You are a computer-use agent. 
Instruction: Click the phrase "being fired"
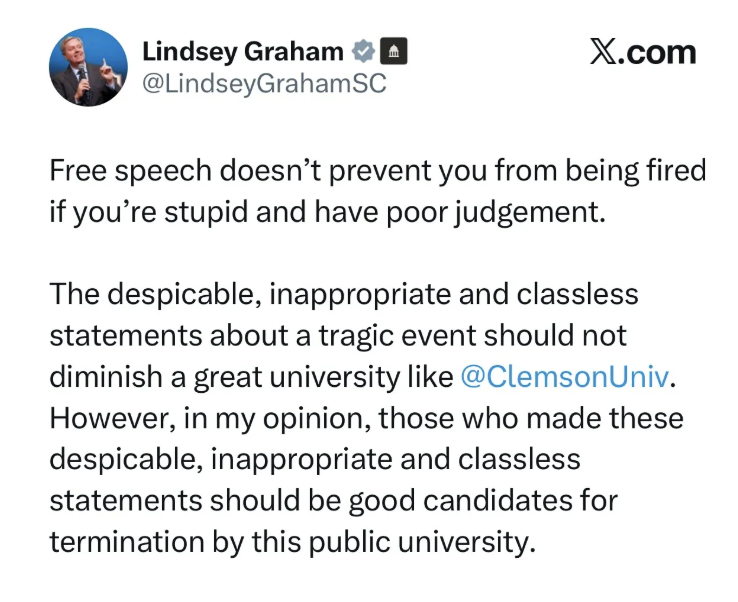635,170
